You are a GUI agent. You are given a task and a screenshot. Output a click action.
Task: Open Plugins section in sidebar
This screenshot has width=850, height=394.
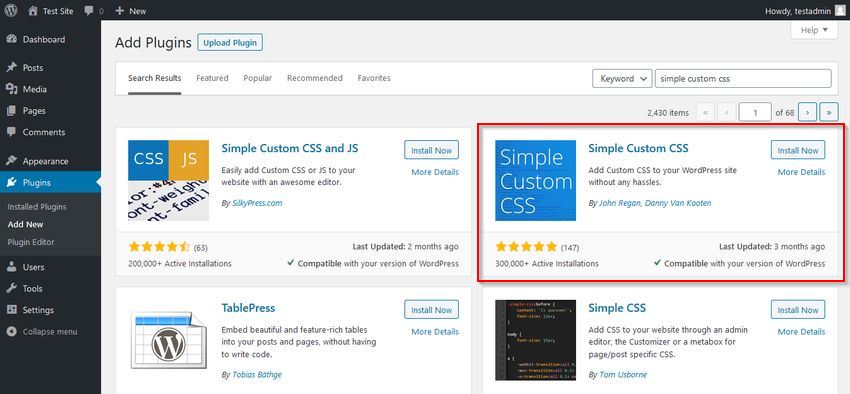(x=50, y=183)
